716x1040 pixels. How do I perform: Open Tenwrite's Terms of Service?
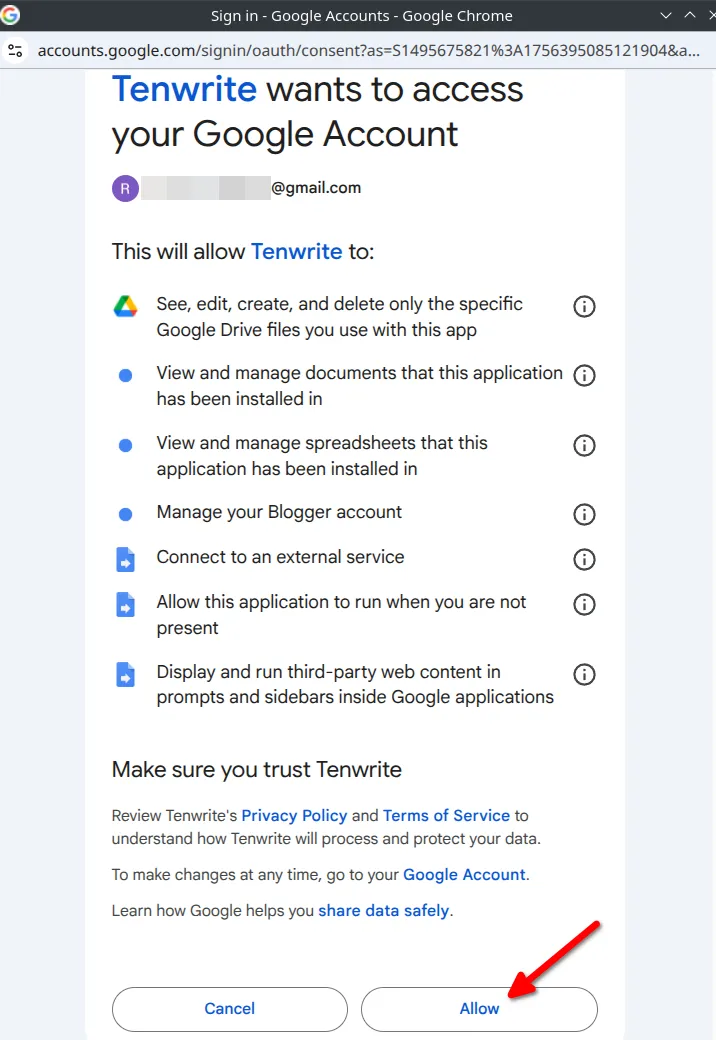(446, 815)
